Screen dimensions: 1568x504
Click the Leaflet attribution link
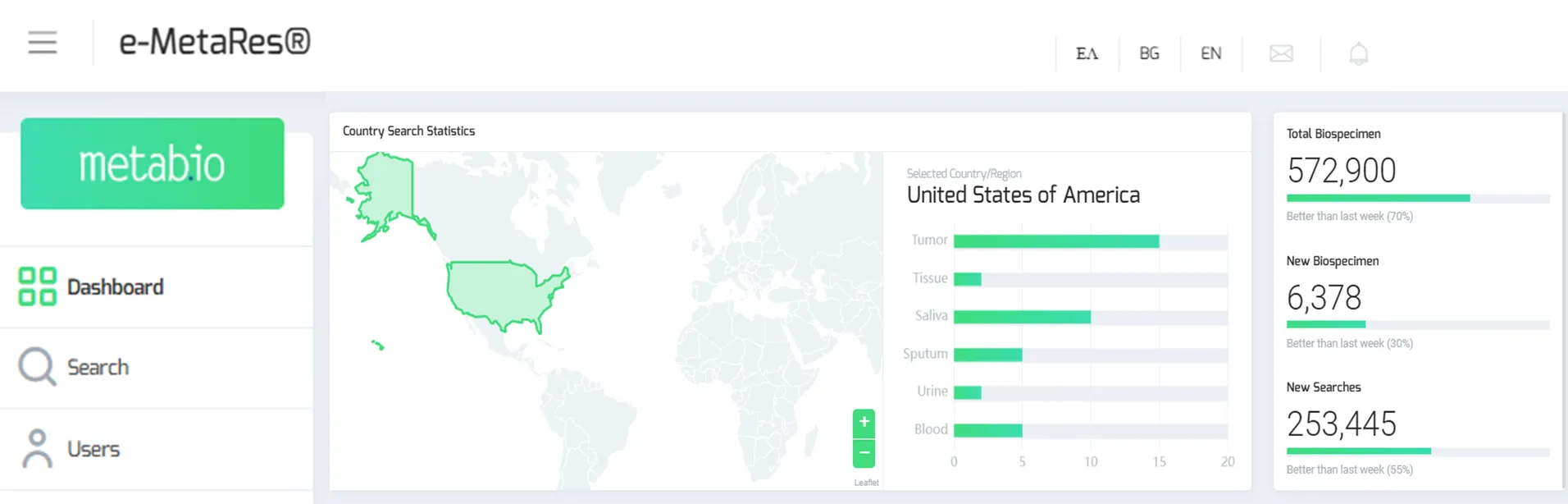pyautogui.click(x=866, y=483)
